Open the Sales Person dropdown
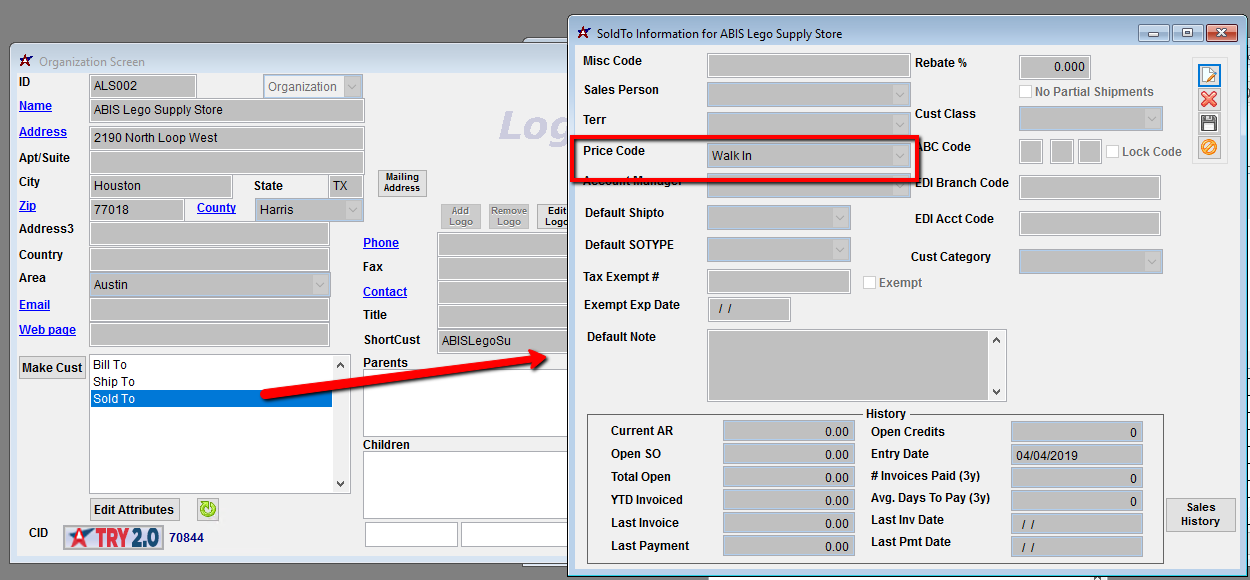The width and height of the screenshot is (1250, 580). (x=900, y=94)
